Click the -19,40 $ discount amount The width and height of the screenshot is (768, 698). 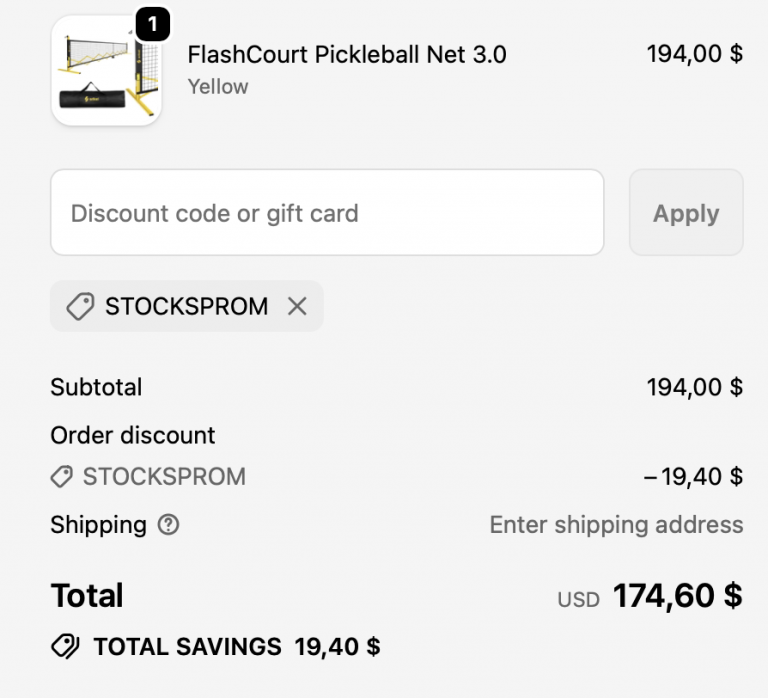tap(693, 477)
